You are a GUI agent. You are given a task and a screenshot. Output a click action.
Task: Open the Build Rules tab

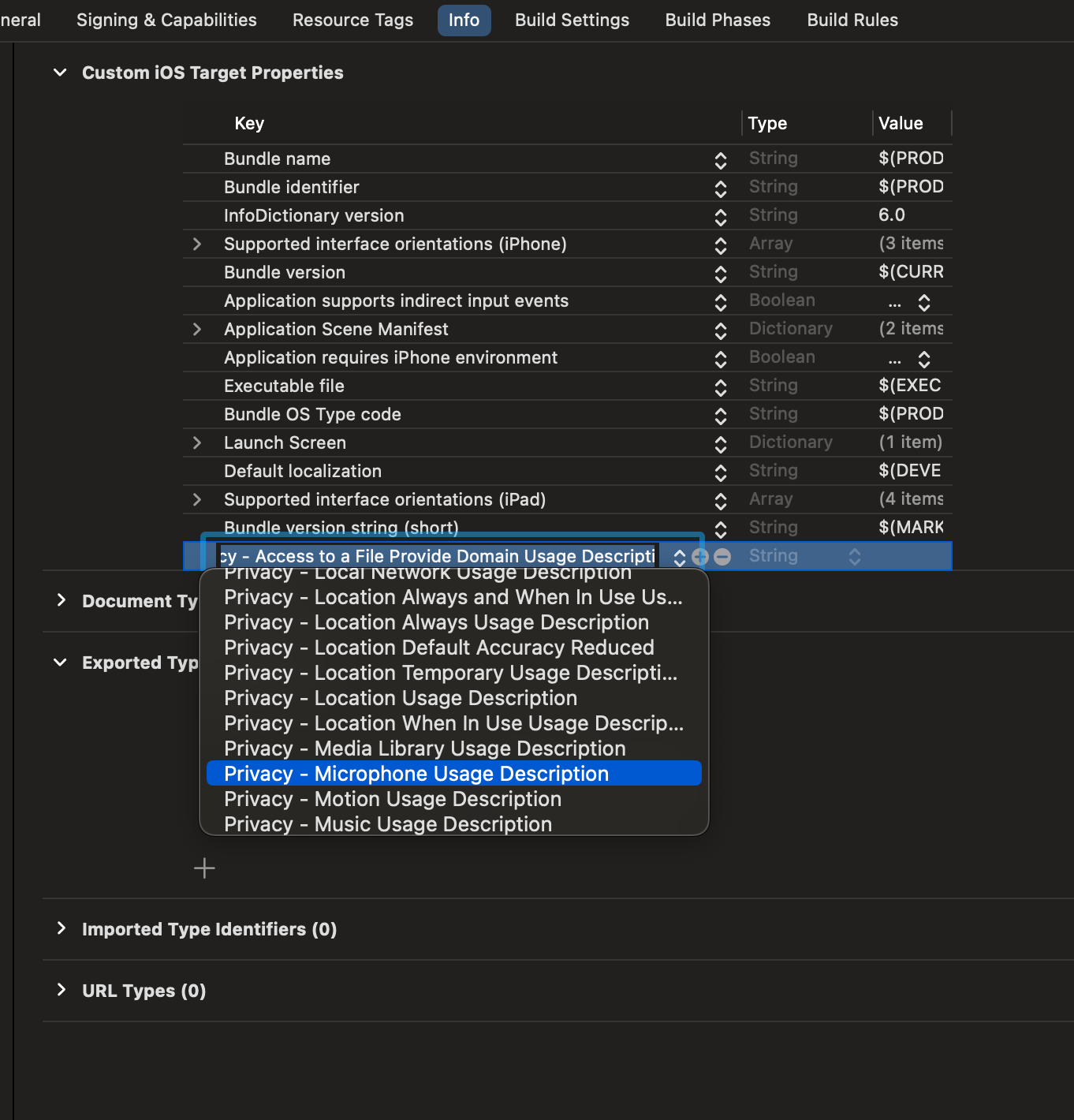852,20
